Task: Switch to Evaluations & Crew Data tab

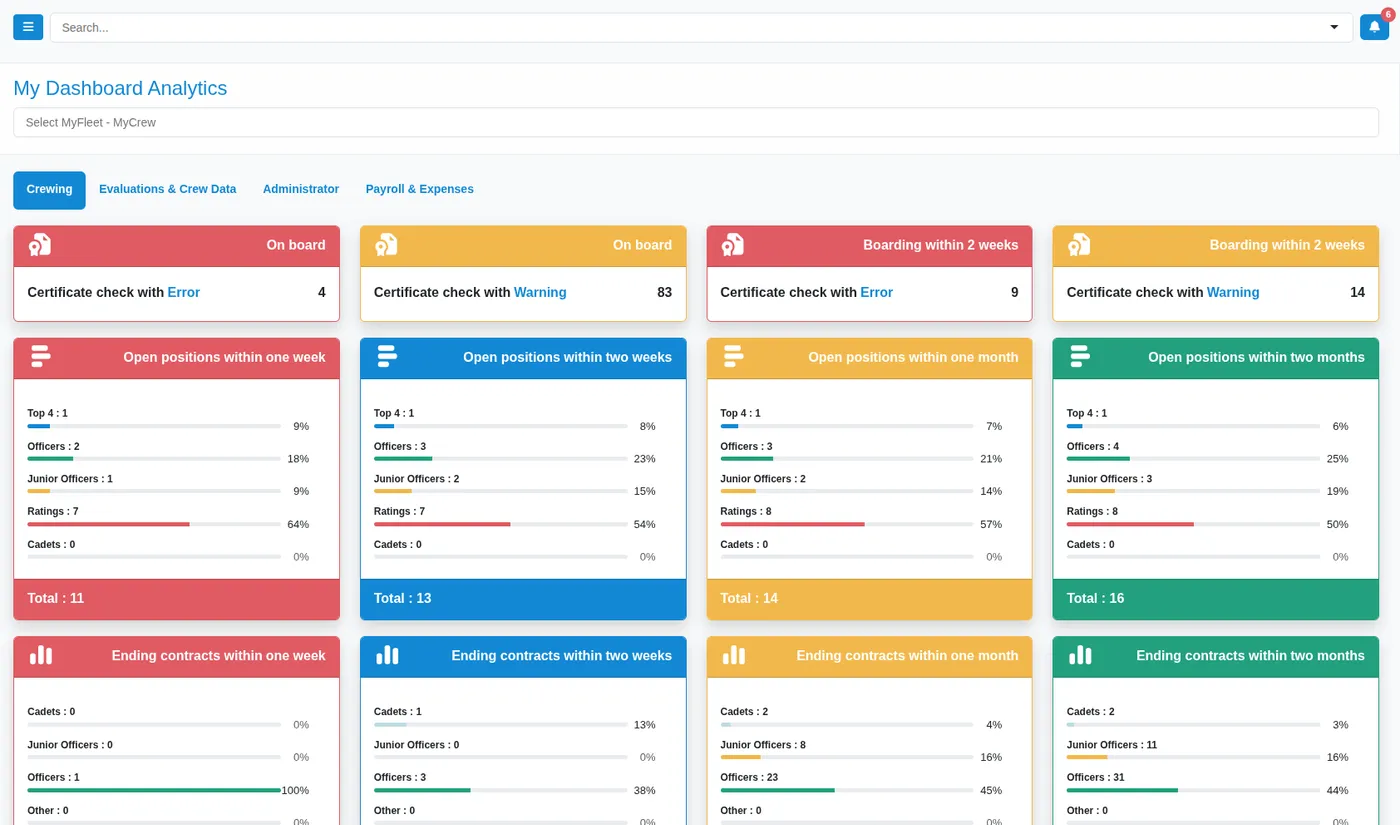Action: click(x=168, y=189)
